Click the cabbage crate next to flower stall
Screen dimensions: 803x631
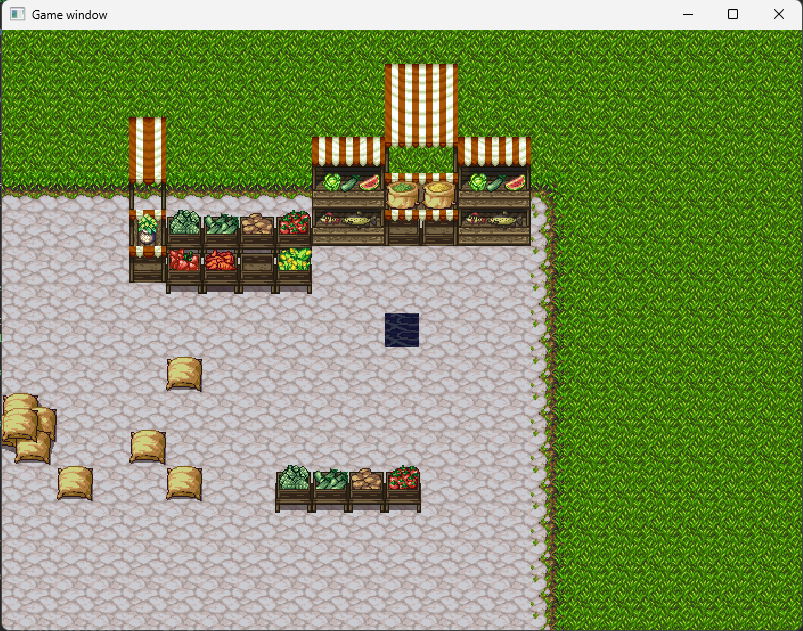pos(184,229)
